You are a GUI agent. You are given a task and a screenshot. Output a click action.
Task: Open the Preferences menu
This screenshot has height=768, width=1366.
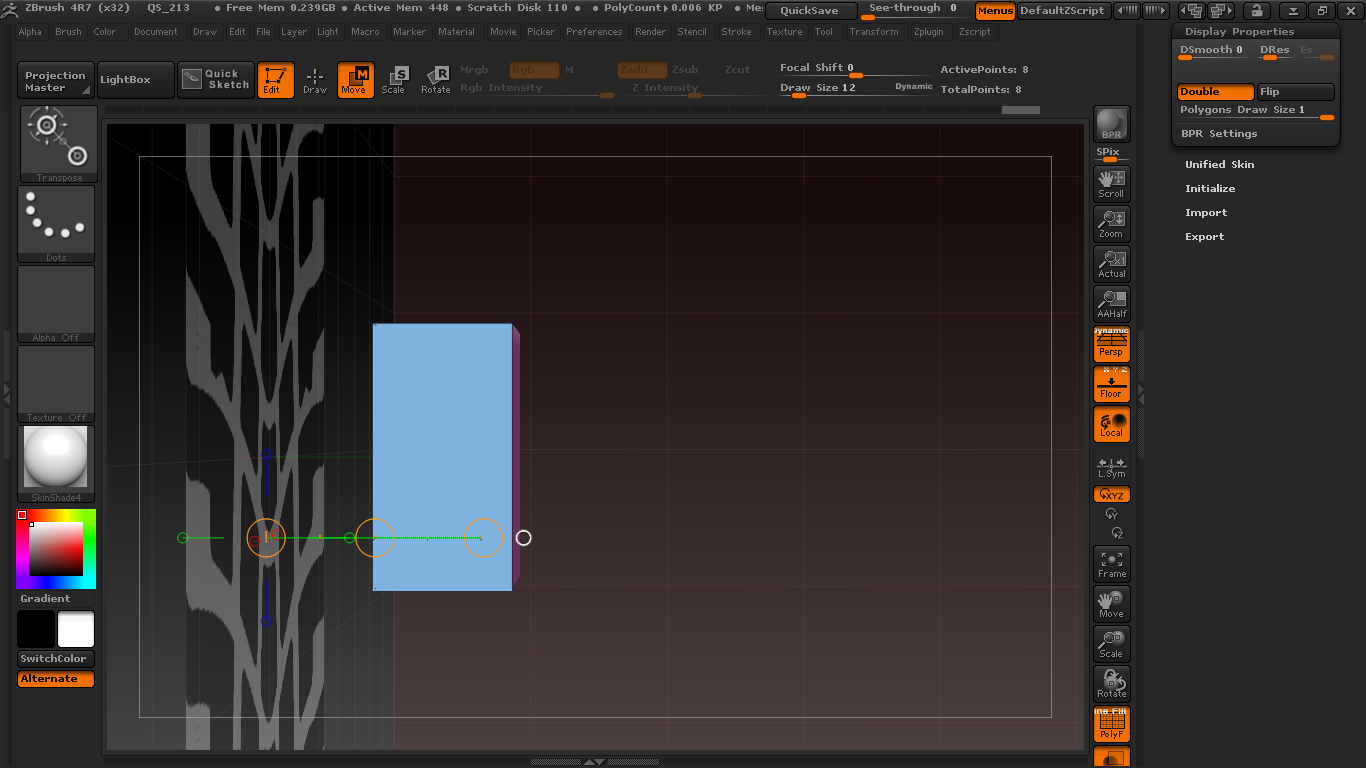tap(594, 32)
